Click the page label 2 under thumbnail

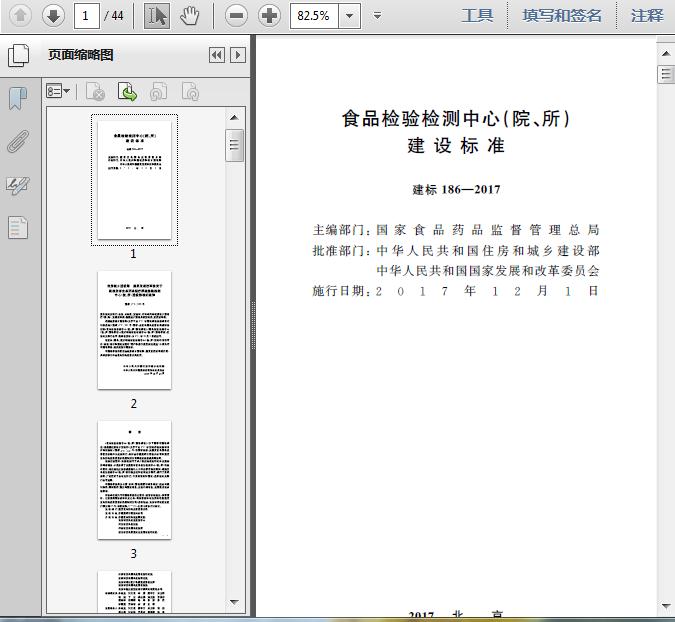tap(134, 404)
